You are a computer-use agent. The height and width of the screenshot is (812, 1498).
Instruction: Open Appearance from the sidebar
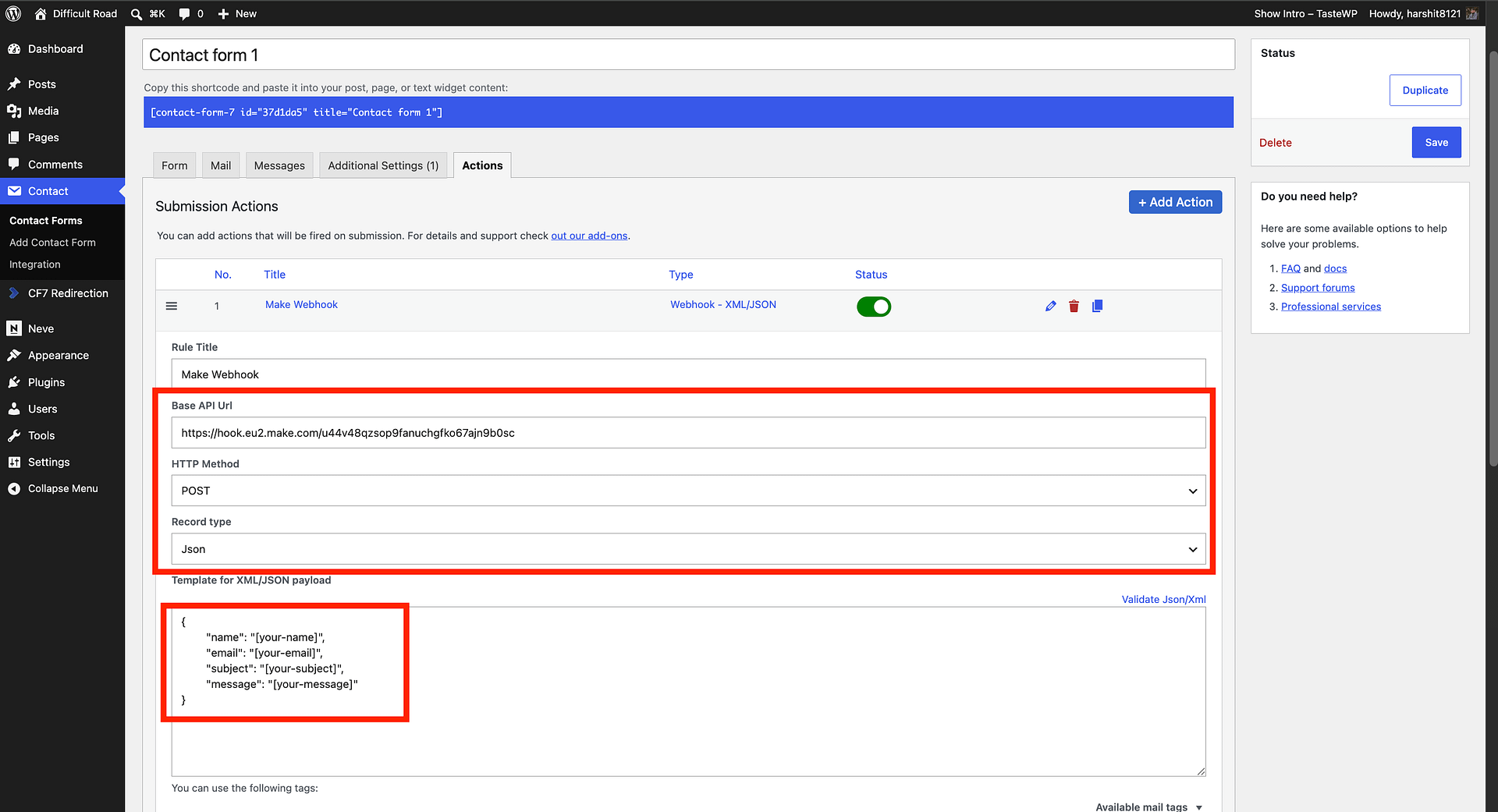[x=62, y=355]
